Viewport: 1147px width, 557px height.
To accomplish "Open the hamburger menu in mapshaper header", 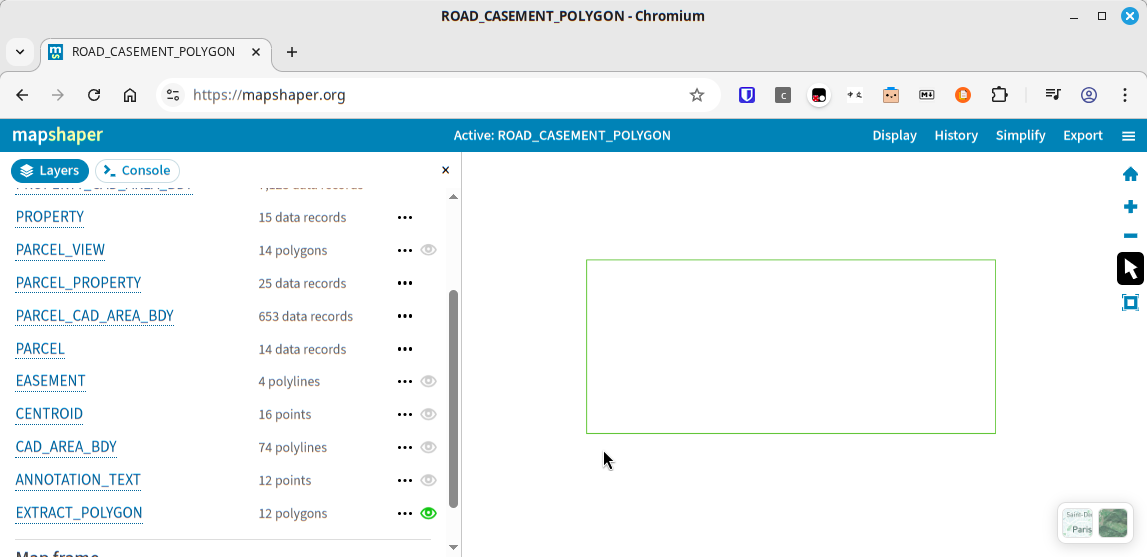I will tap(1128, 135).
